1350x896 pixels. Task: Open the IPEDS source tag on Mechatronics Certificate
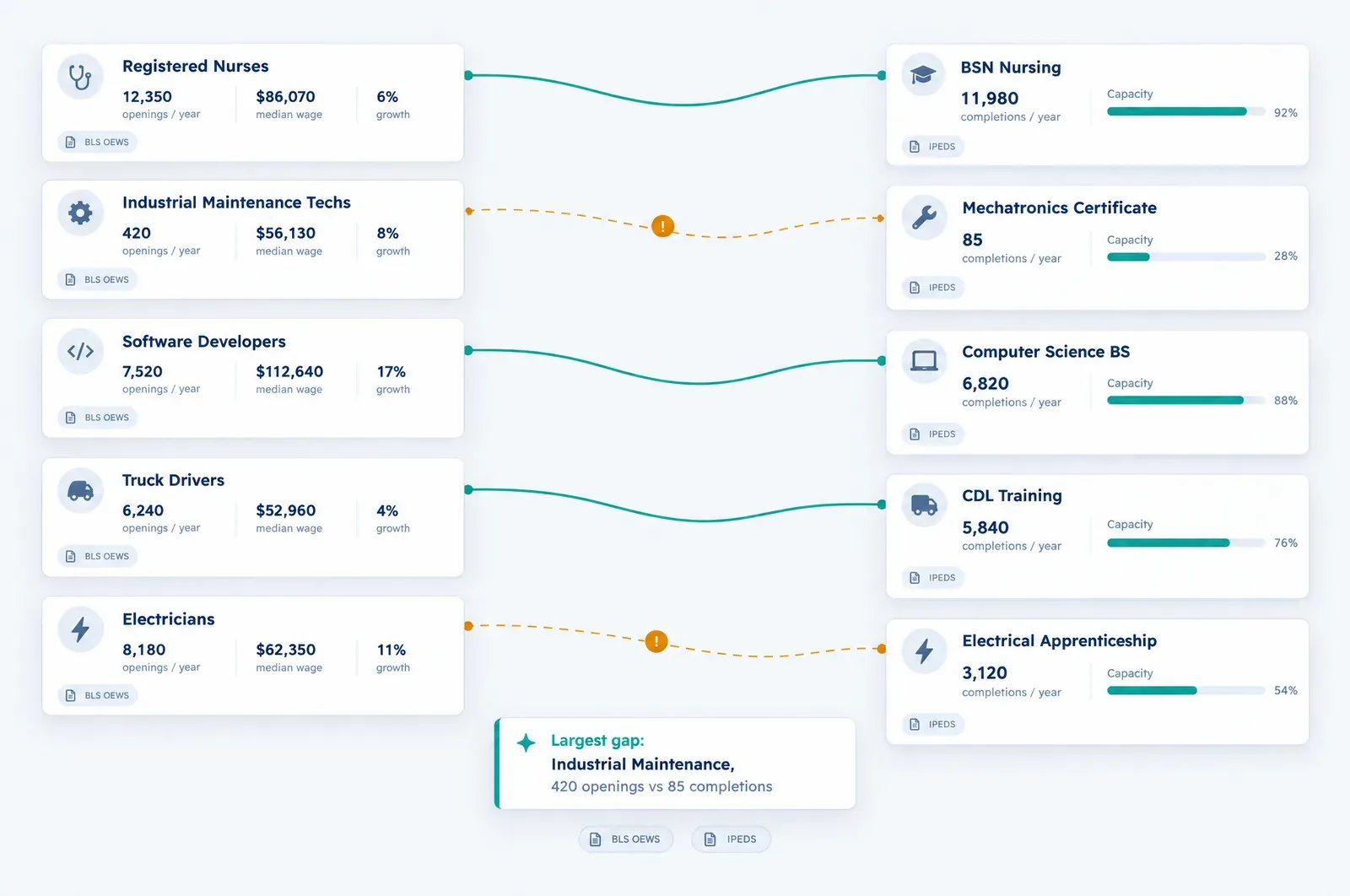pos(933,287)
